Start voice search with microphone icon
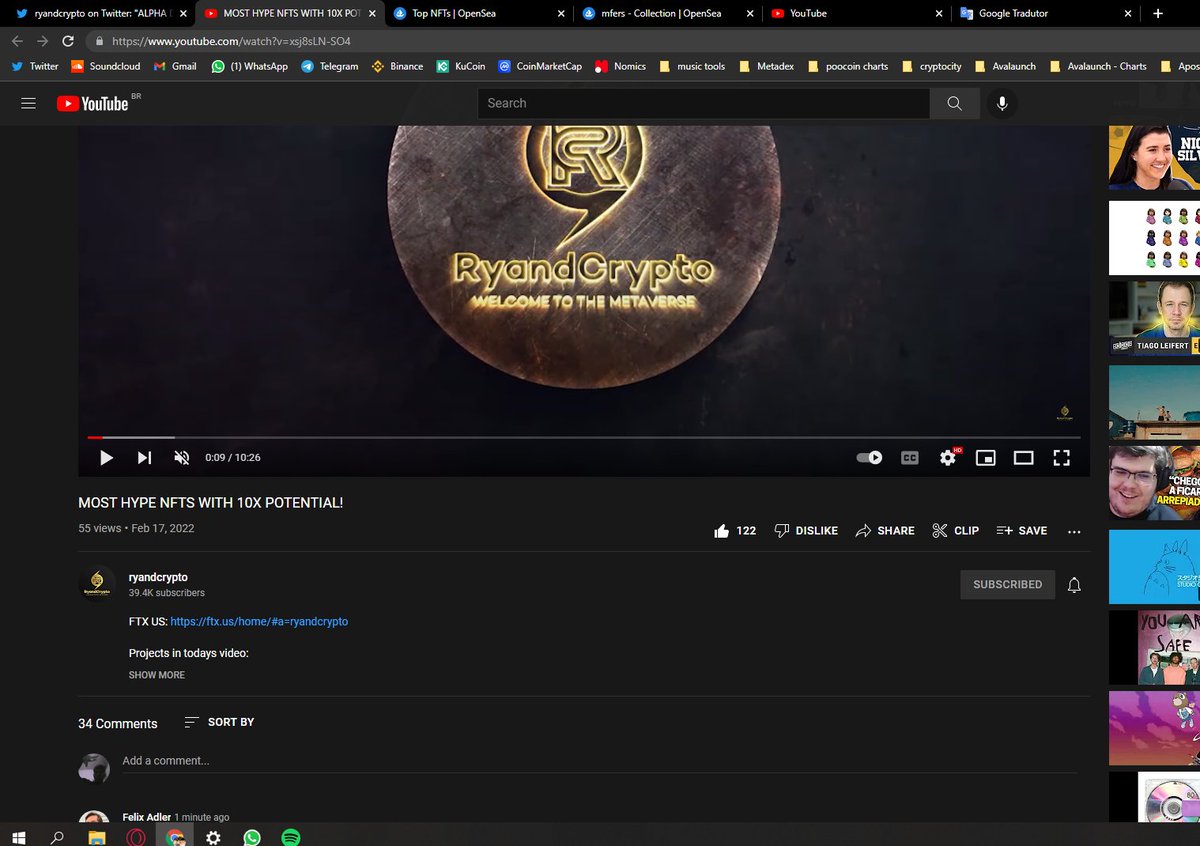The image size is (1200, 846). [1002, 103]
